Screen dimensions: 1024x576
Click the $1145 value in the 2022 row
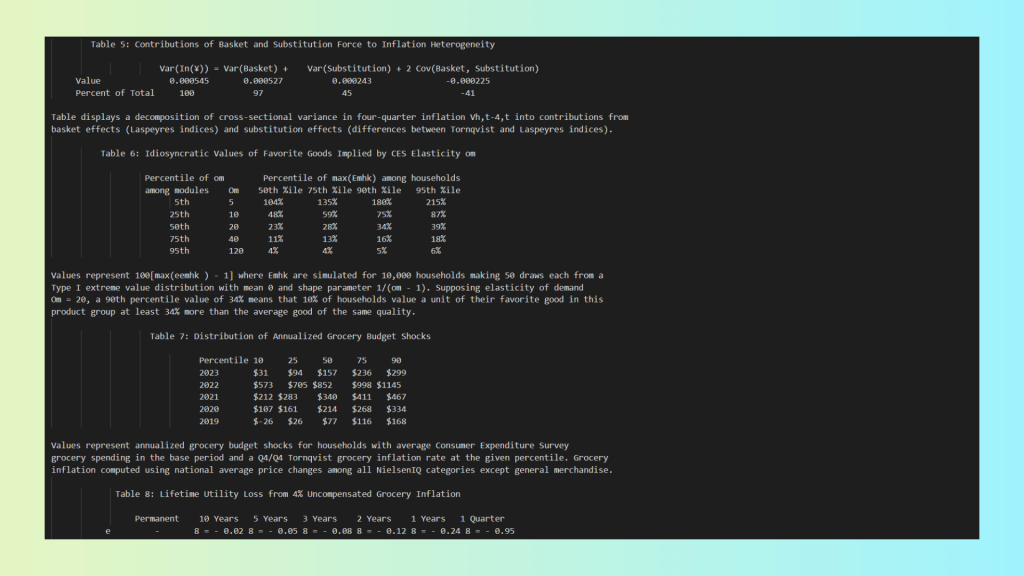pyautogui.click(x=389, y=384)
